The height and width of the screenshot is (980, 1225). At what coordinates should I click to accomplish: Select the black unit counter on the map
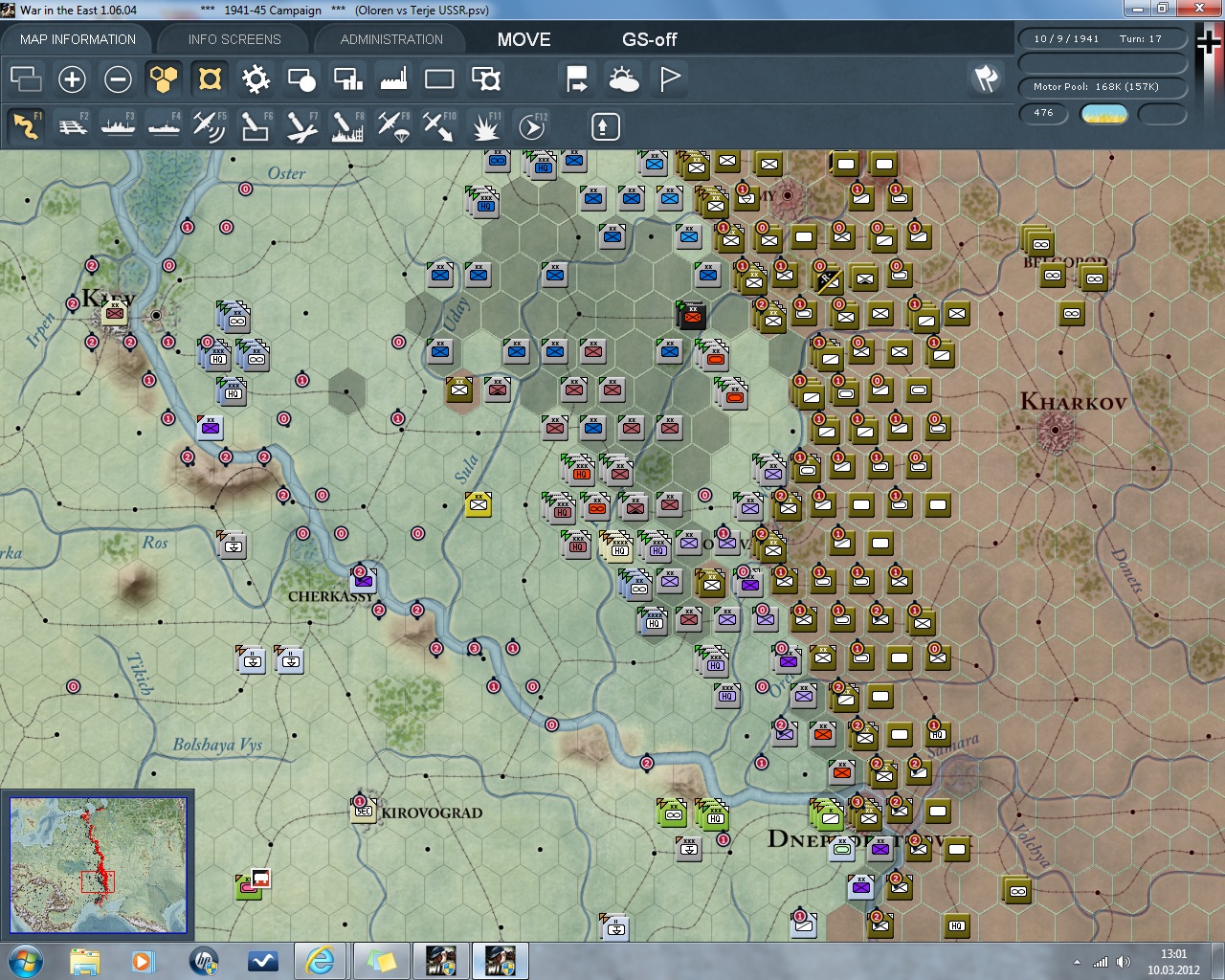[691, 315]
